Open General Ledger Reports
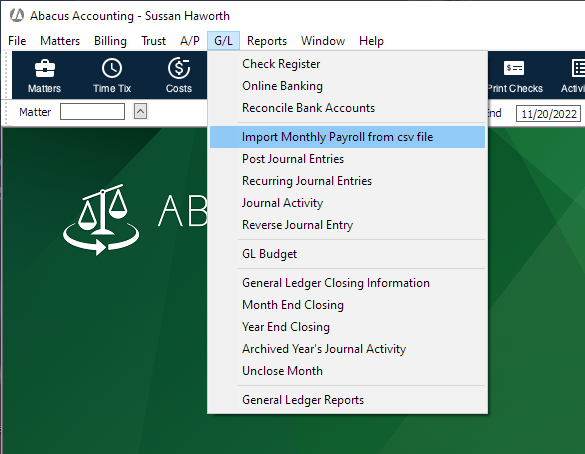This screenshot has height=454, width=585. click(347, 400)
